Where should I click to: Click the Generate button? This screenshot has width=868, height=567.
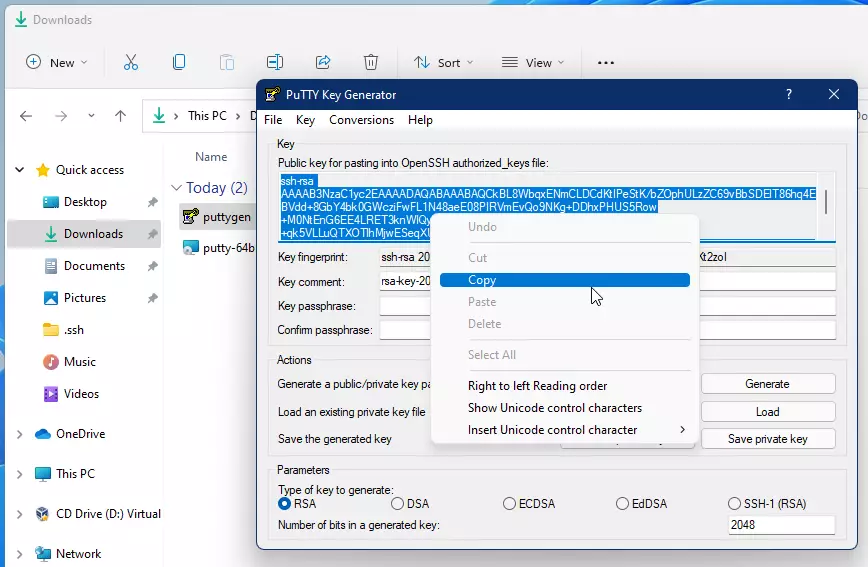tap(768, 384)
